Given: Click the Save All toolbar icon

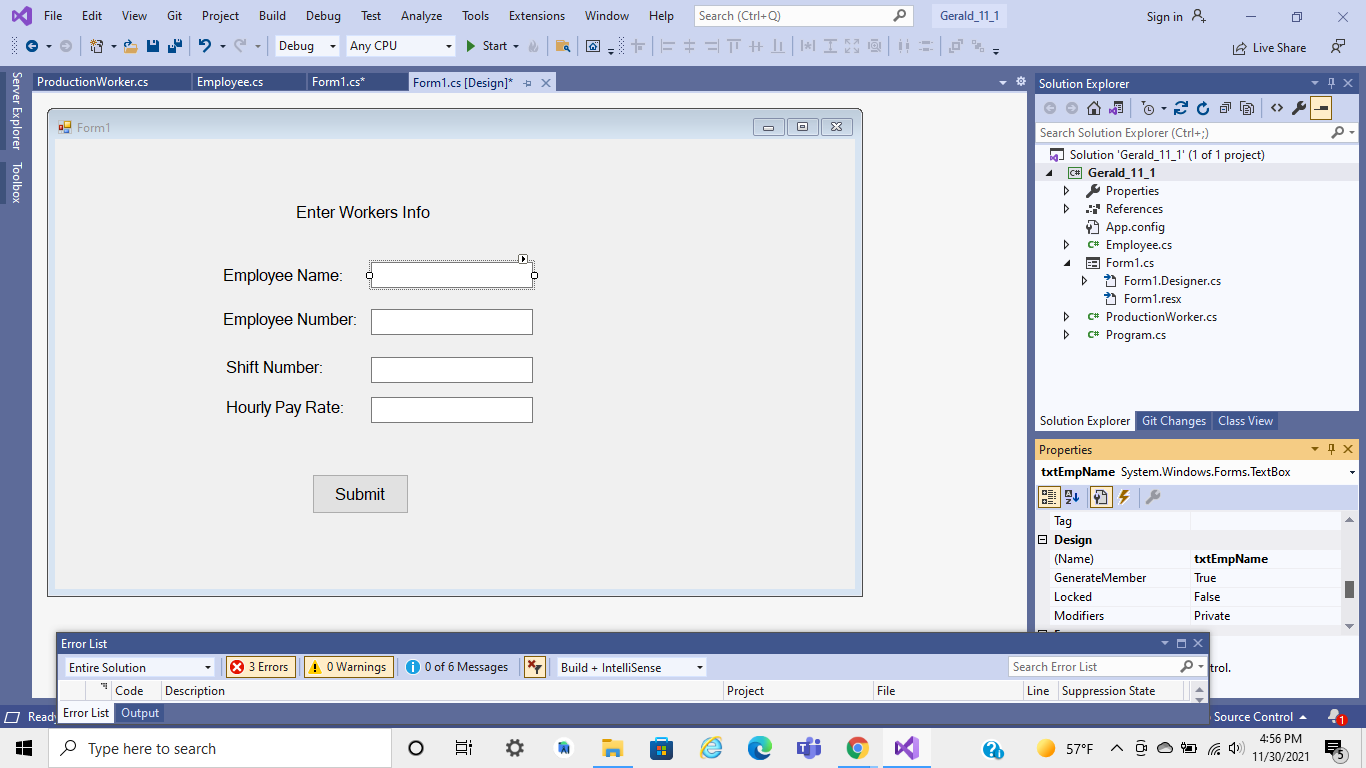Looking at the screenshot, I should pyautogui.click(x=174, y=46).
